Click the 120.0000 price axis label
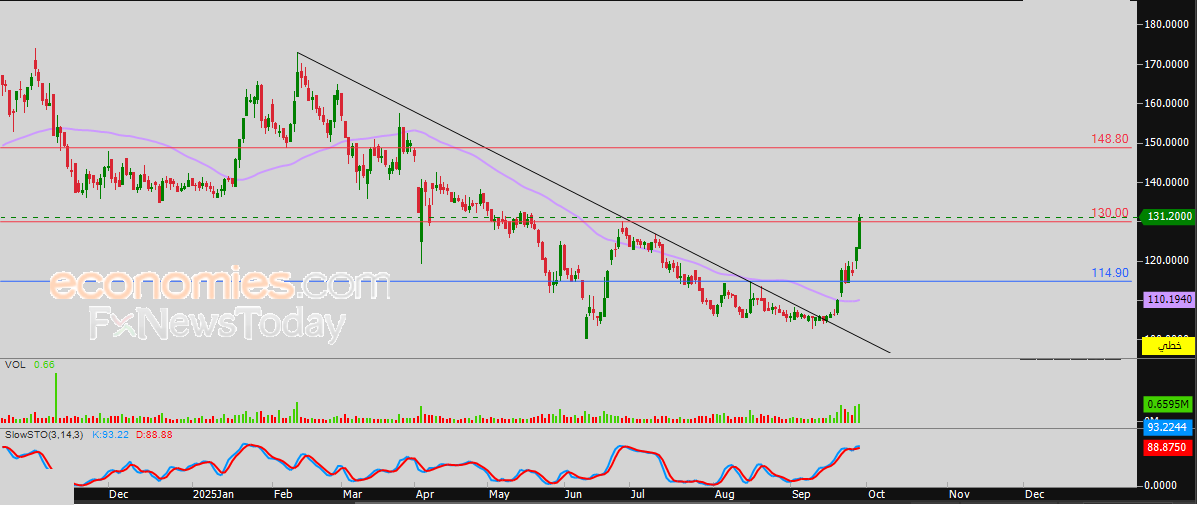Image resolution: width=1197 pixels, height=505 pixels. pyautogui.click(x=1166, y=260)
